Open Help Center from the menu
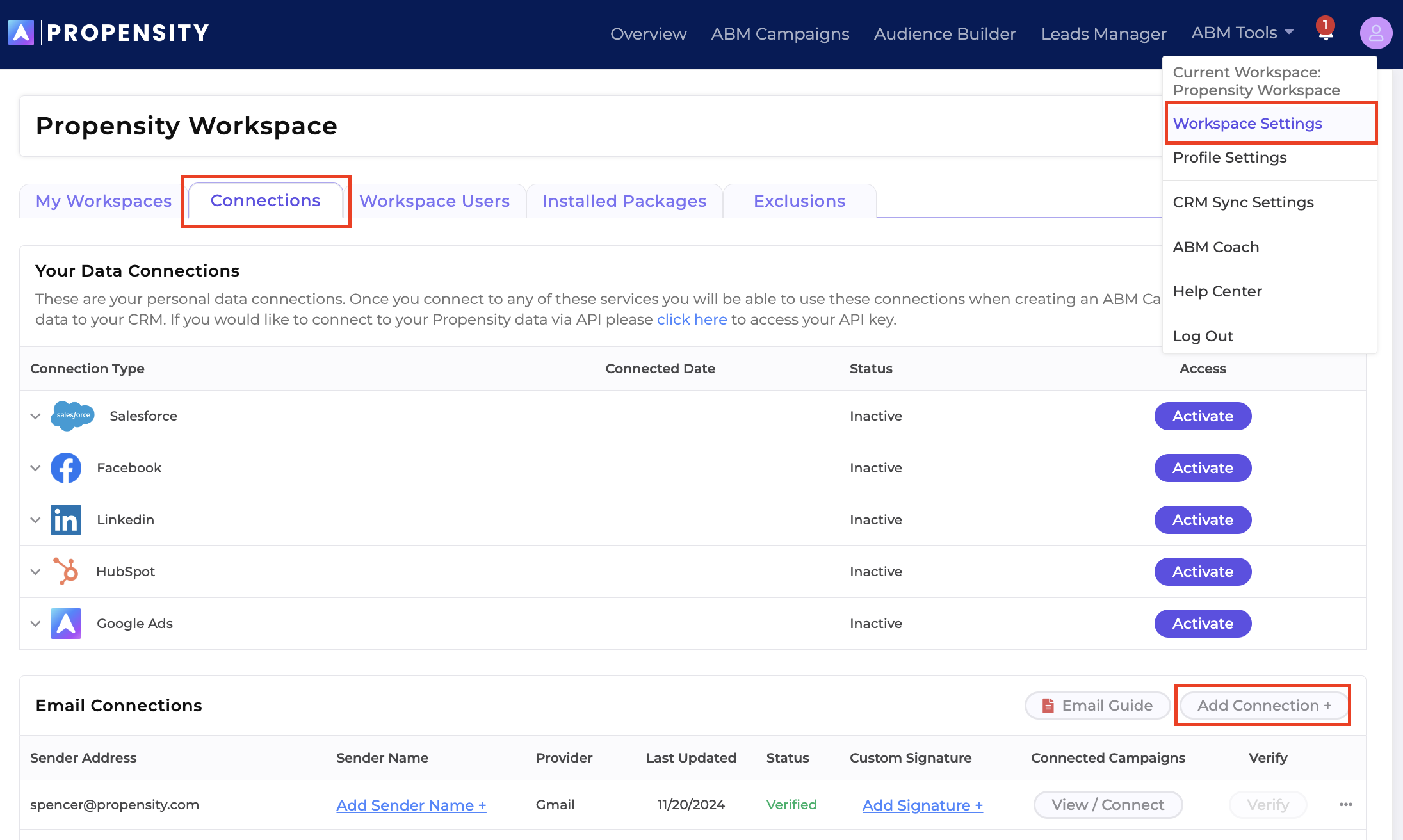Viewport: 1403px width, 840px height. [x=1269, y=291]
